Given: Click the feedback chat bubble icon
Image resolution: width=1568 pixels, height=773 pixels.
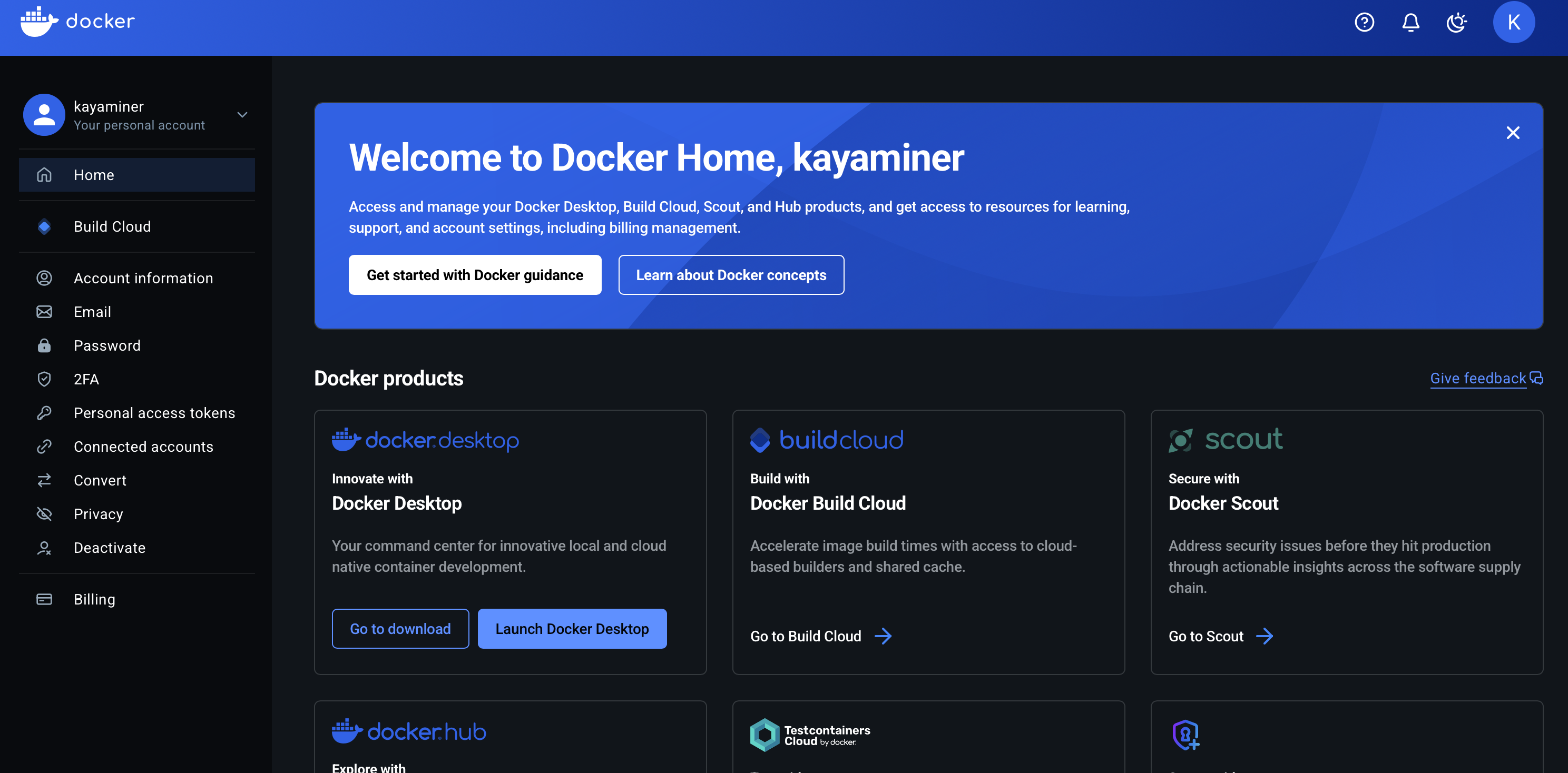Looking at the screenshot, I should [x=1536, y=378].
